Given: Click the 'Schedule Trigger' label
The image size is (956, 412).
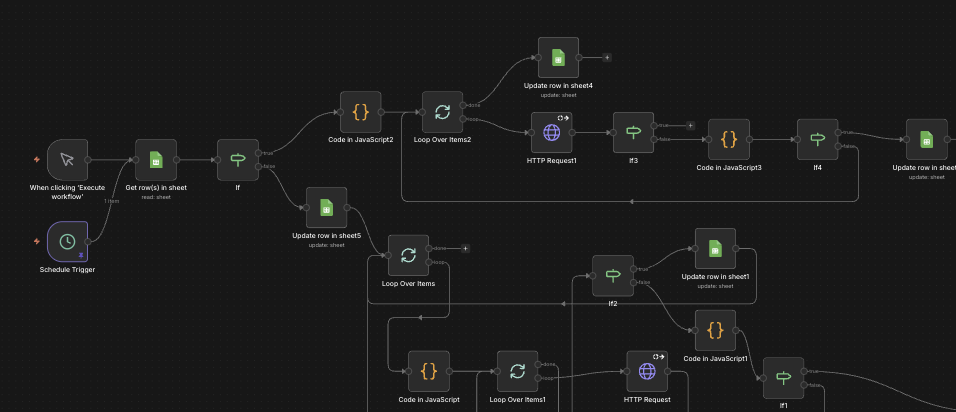Looking at the screenshot, I should pos(68,269).
